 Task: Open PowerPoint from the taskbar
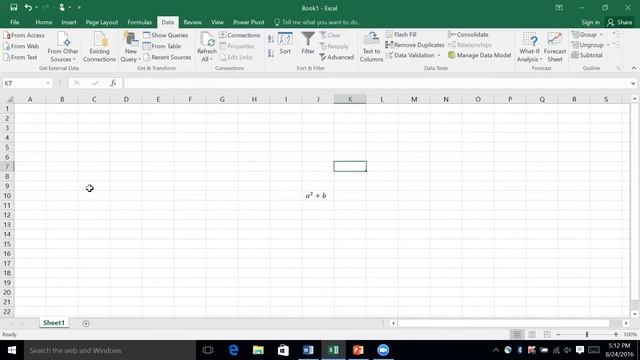[x=358, y=350]
